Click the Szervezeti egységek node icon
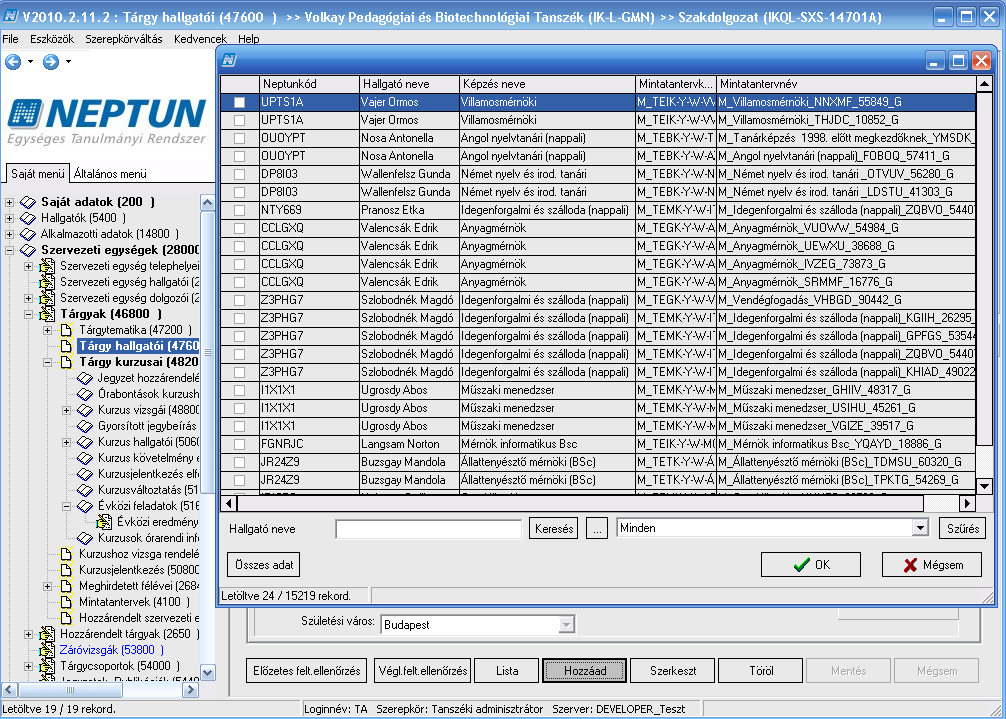 [x=28, y=250]
